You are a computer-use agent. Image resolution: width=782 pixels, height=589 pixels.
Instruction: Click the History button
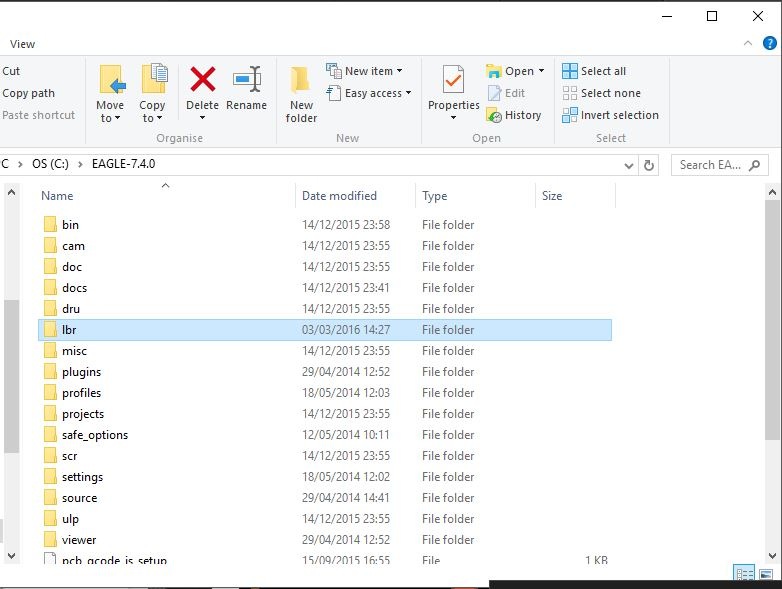point(514,115)
